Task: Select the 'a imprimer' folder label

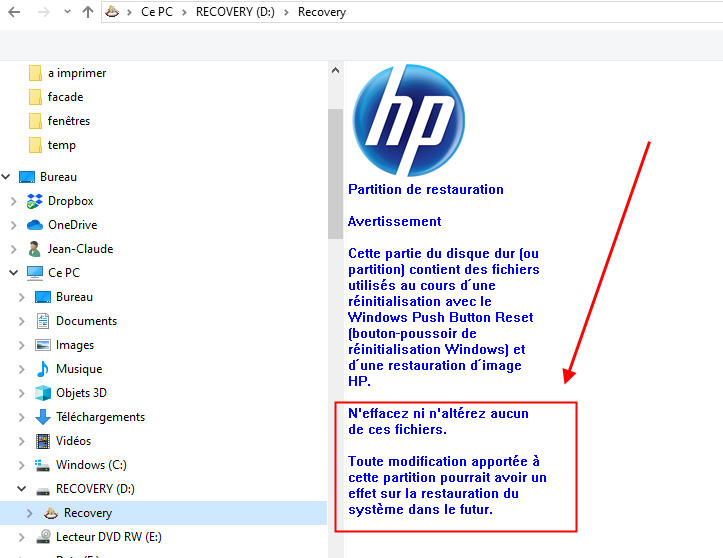Action: click(x=77, y=73)
